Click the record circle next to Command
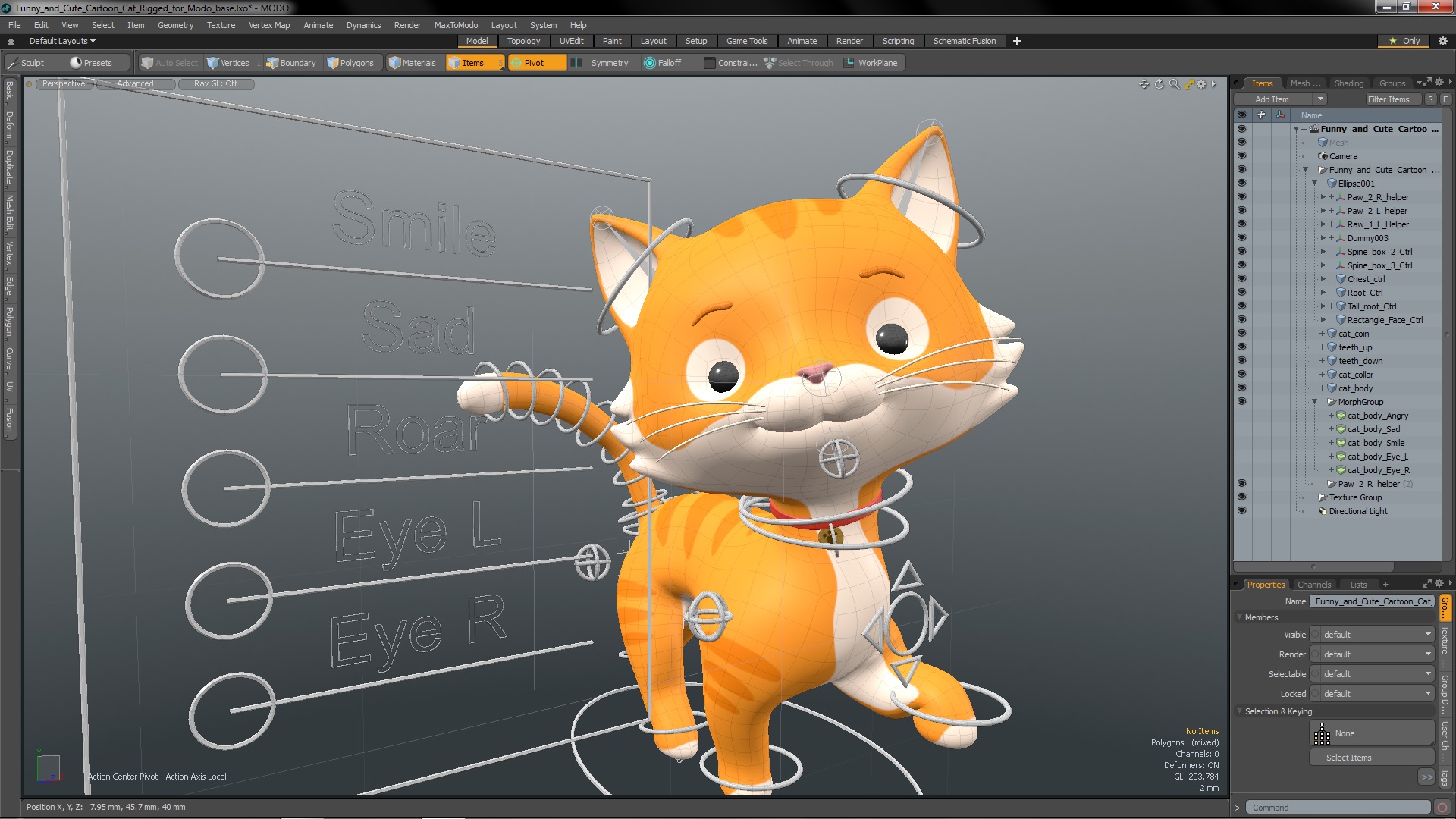The width and height of the screenshot is (1456, 819). (1442, 808)
